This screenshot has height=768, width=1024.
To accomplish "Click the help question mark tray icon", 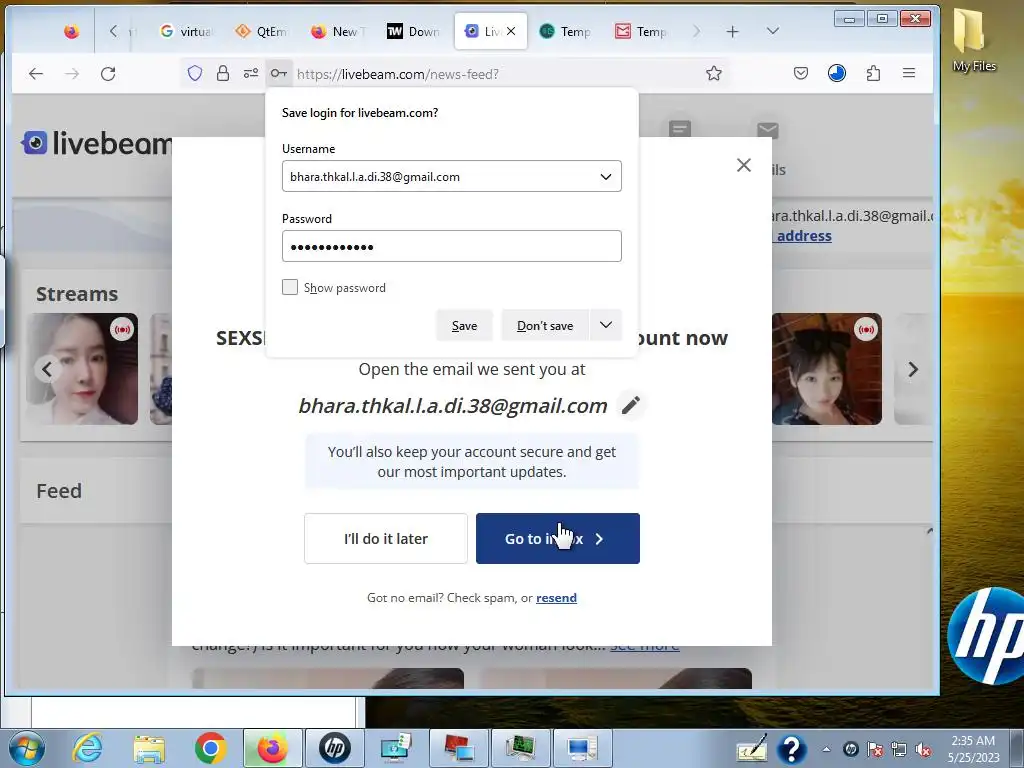I will coord(792,749).
